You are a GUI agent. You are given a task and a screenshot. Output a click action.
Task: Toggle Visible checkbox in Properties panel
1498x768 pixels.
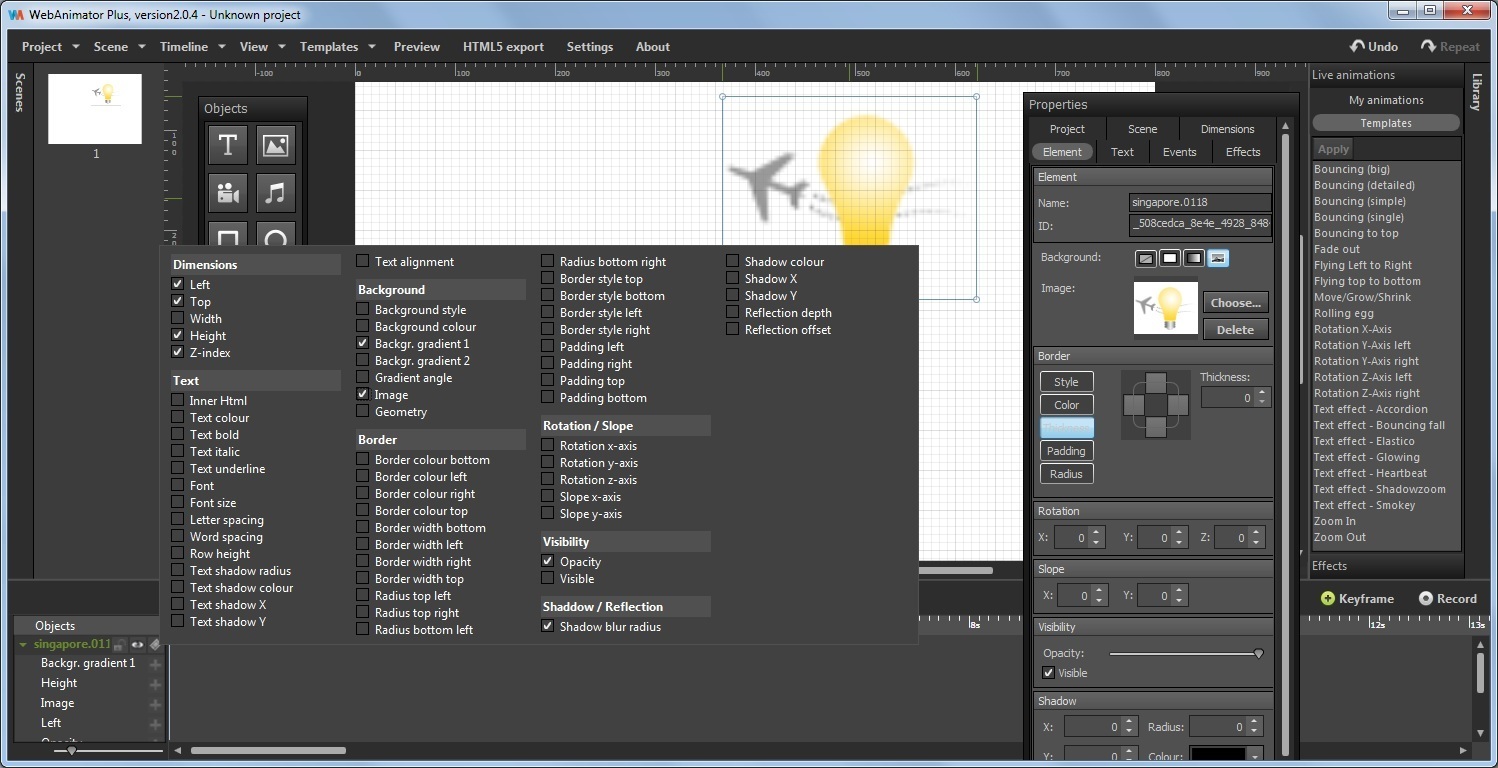[x=1048, y=673]
